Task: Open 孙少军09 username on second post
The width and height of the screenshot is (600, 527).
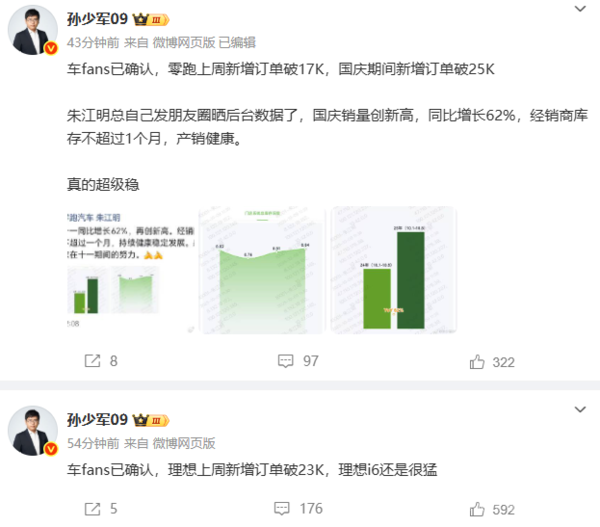Action: coord(97,420)
